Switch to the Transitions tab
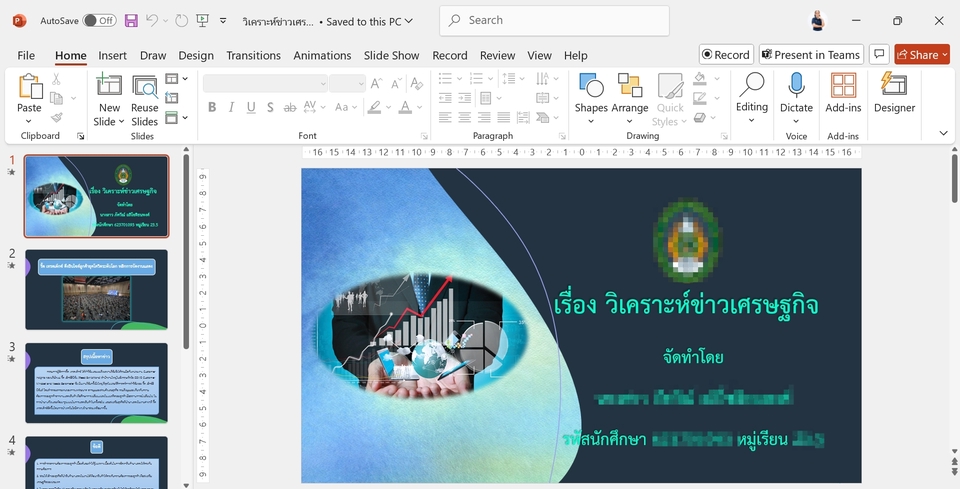960x489 pixels. [x=253, y=55]
